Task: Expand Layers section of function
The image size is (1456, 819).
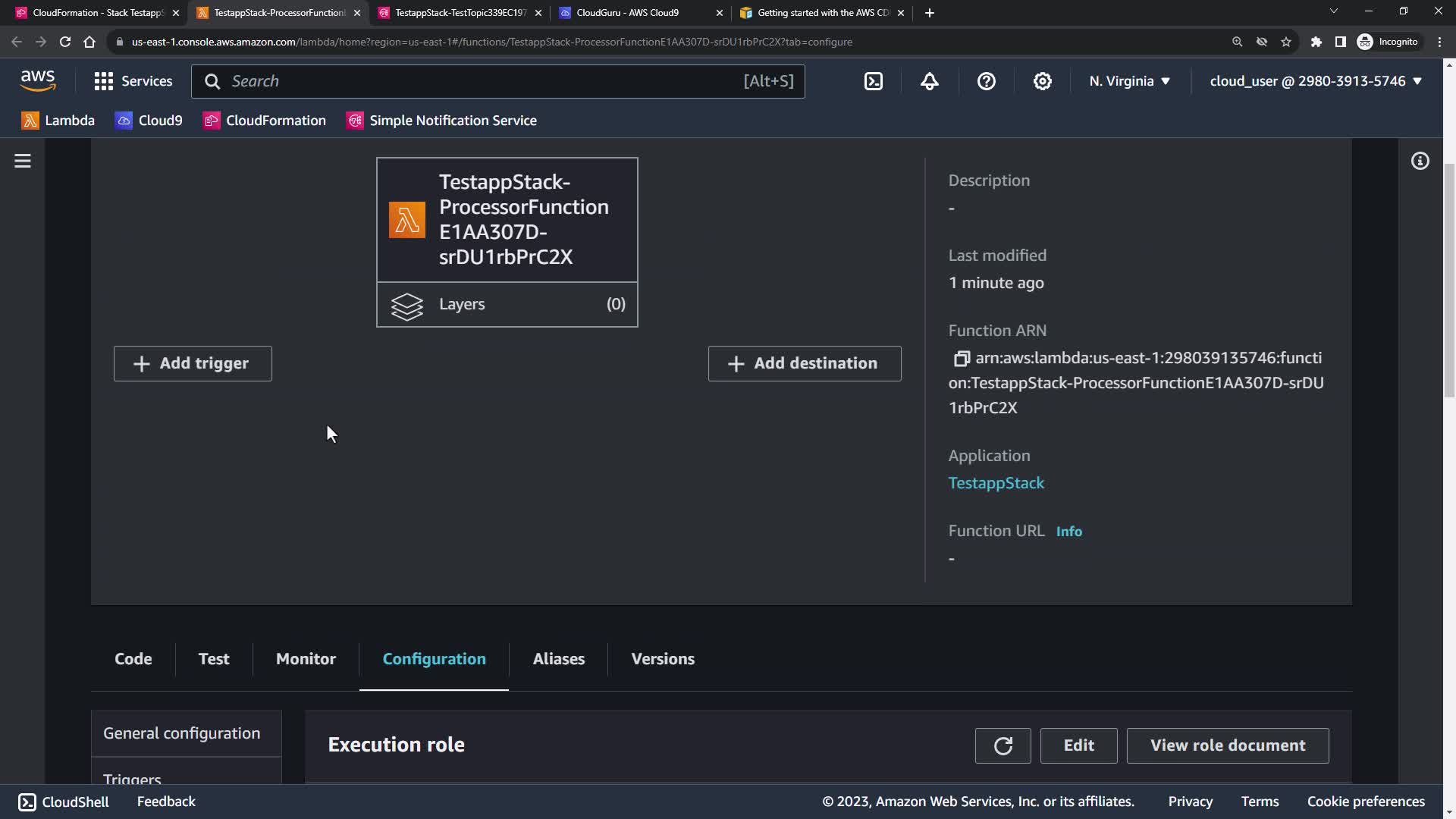Action: 507,304
